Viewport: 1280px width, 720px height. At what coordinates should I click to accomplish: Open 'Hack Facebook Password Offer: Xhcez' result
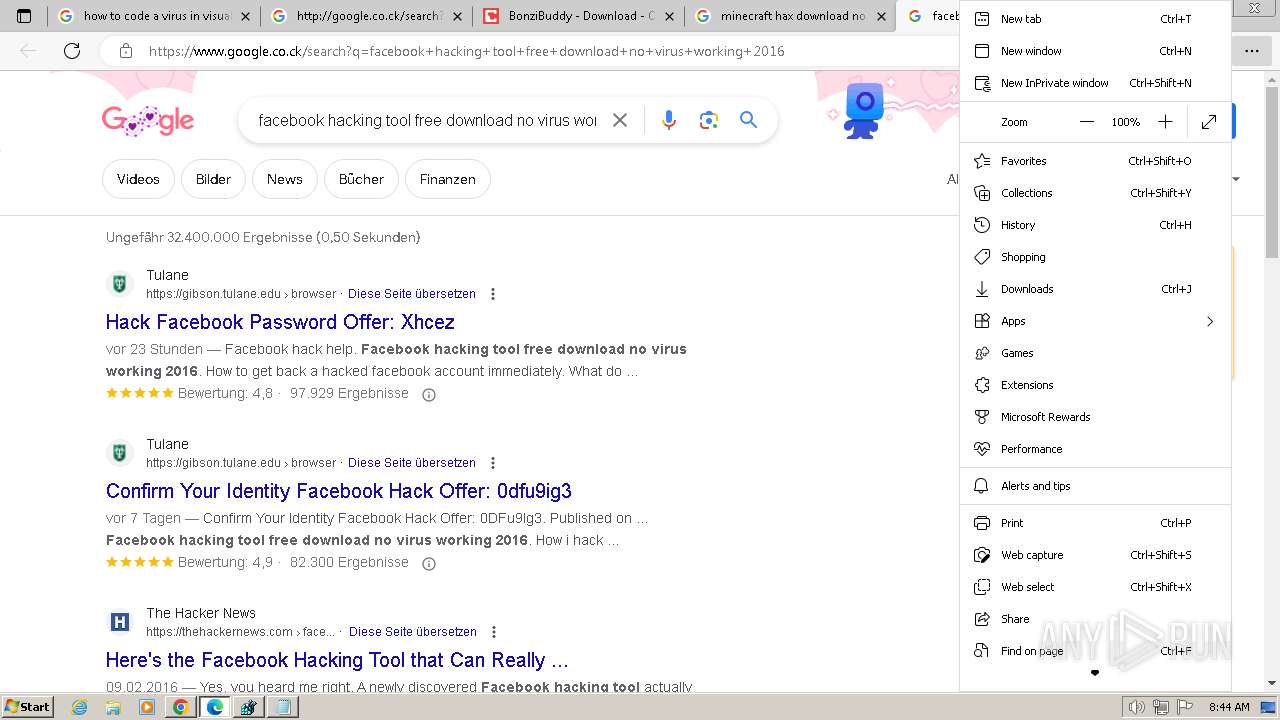click(280, 322)
